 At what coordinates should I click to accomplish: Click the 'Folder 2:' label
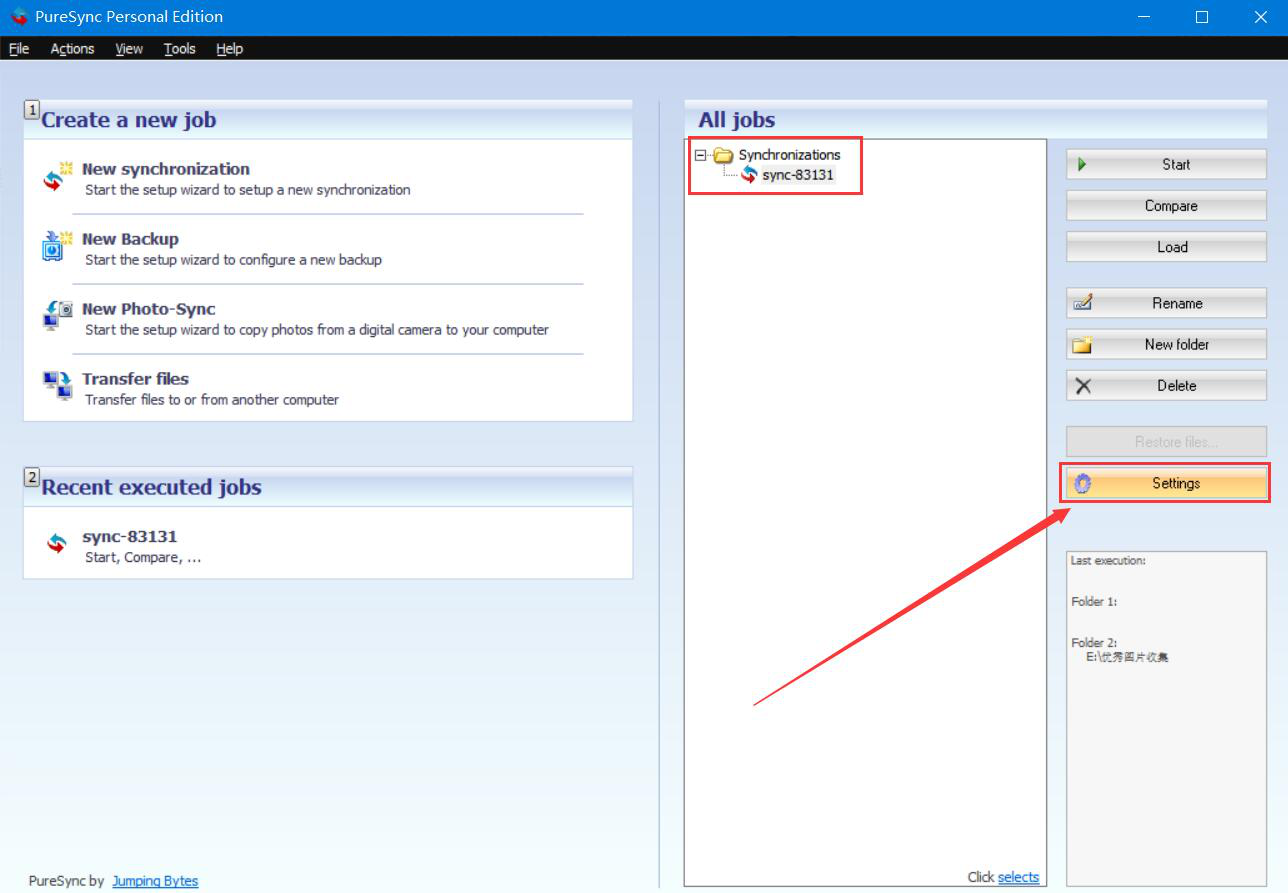1094,643
